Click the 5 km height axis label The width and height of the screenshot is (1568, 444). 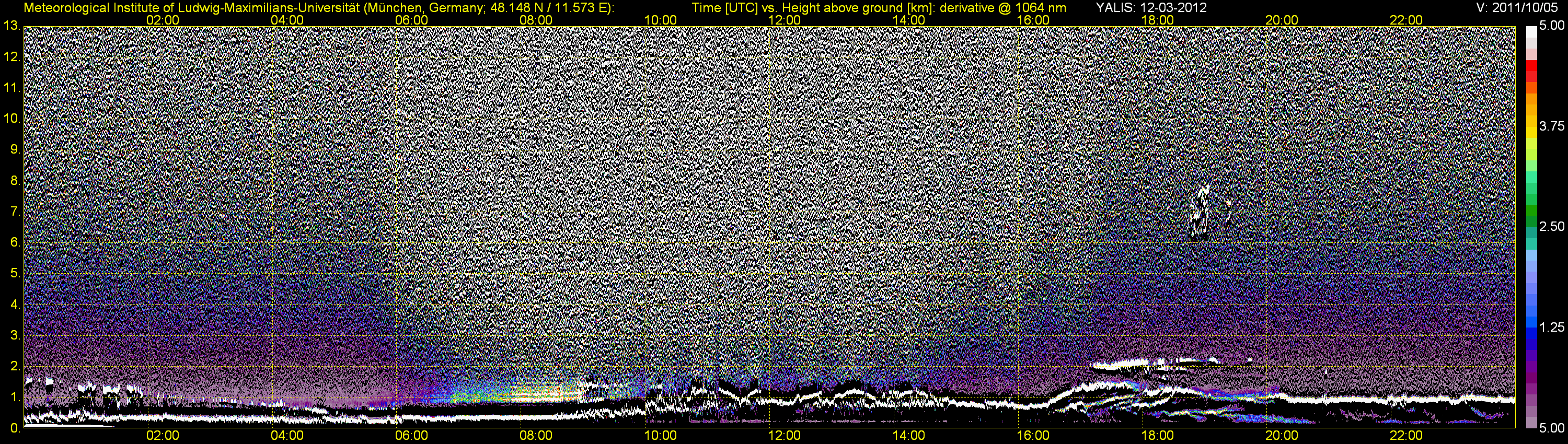(x=15, y=274)
